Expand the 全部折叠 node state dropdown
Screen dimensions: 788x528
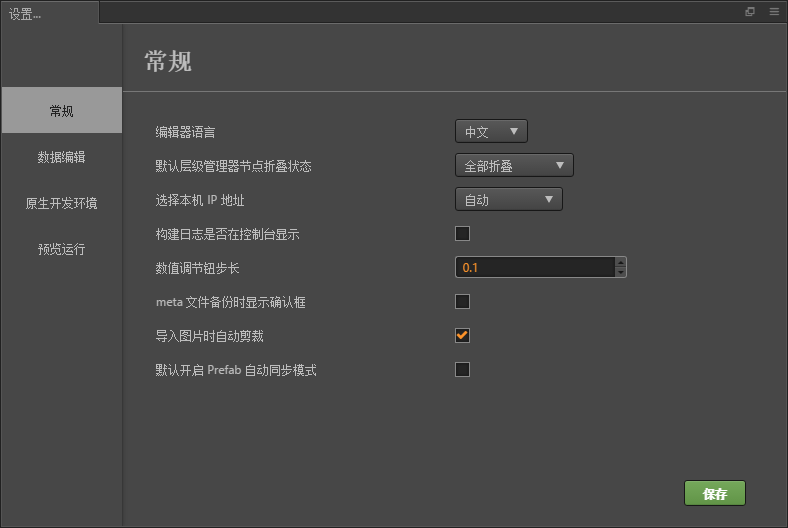tap(514, 166)
